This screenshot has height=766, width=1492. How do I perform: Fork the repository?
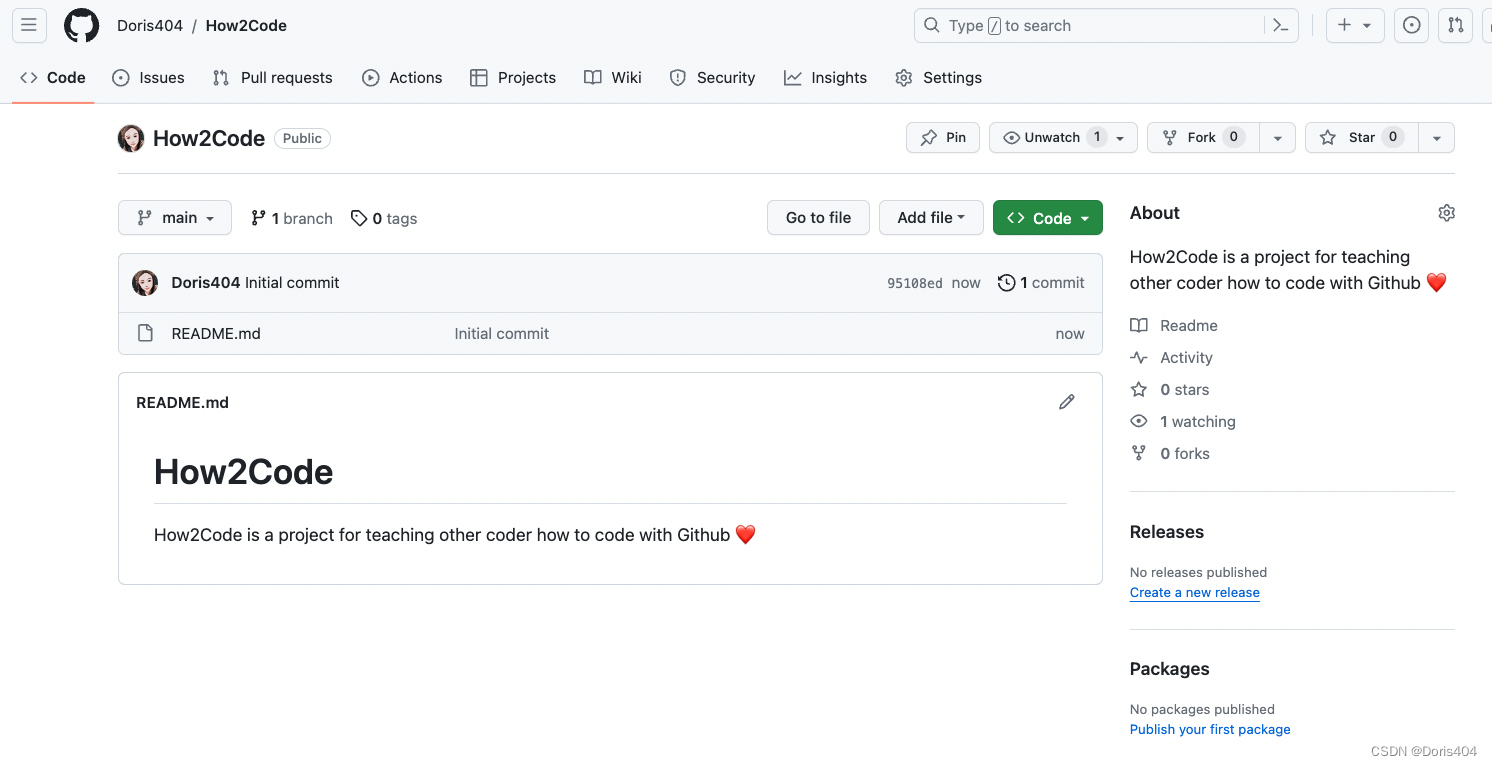pos(1203,138)
